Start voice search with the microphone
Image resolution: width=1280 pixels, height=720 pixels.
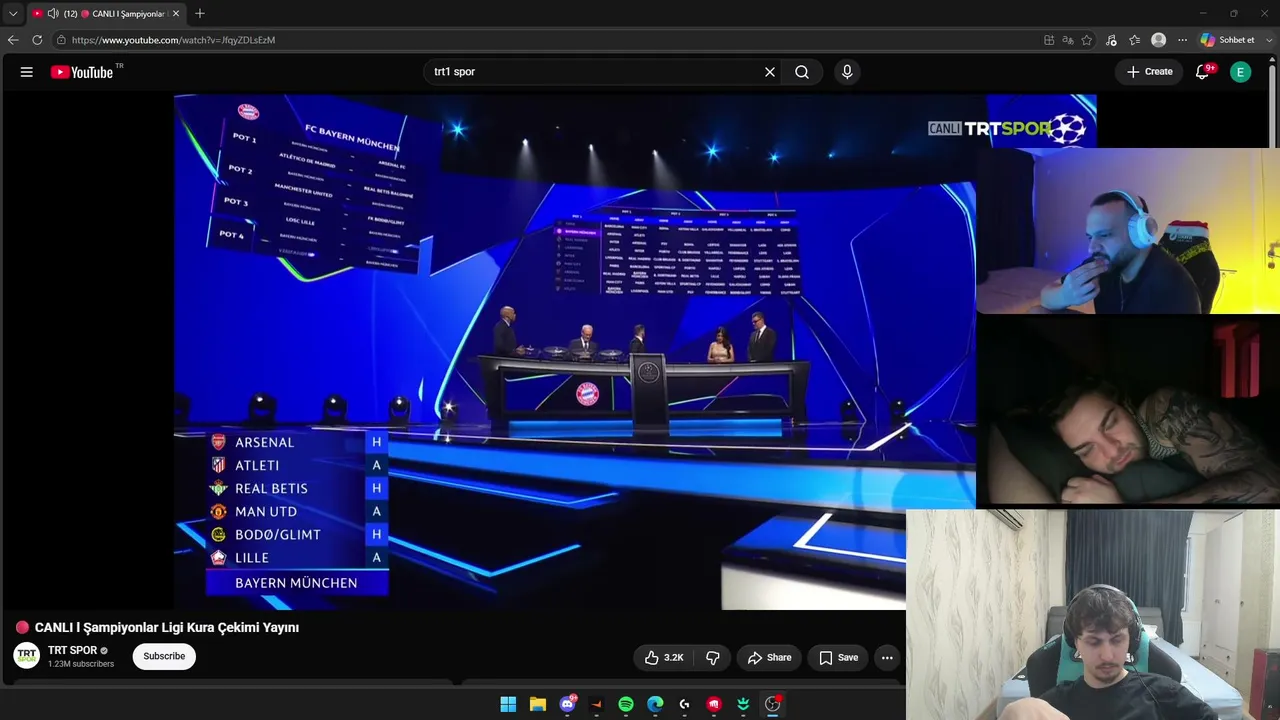point(847,72)
